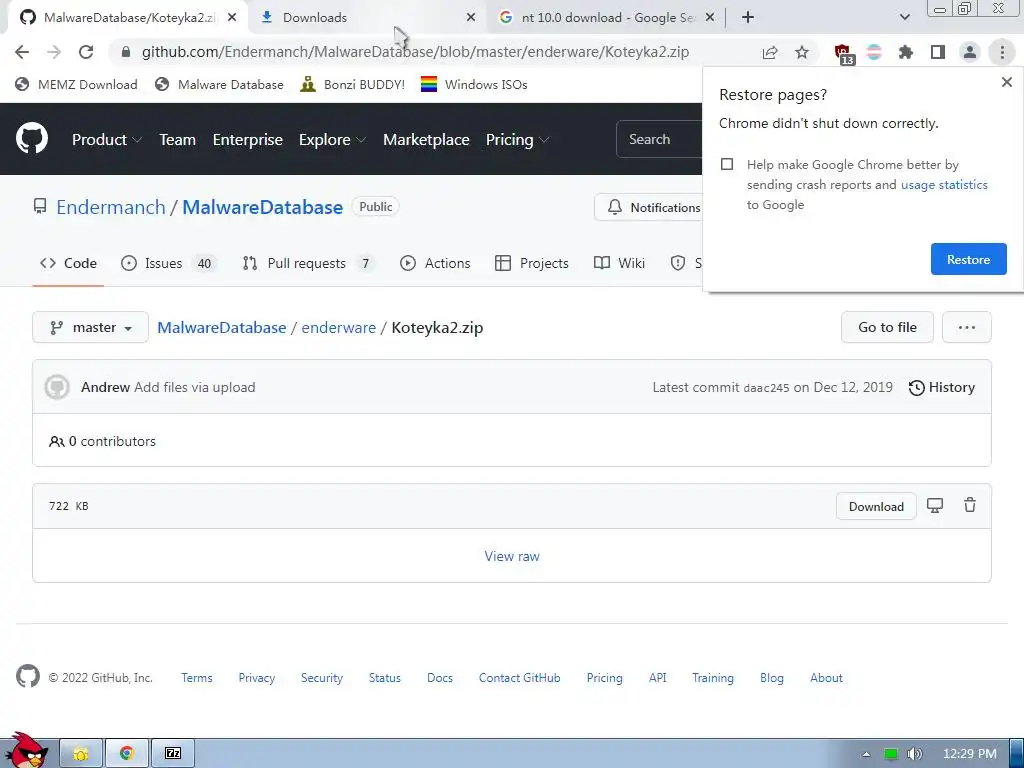
Task: View site lock information icon
Action: tap(126, 52)
